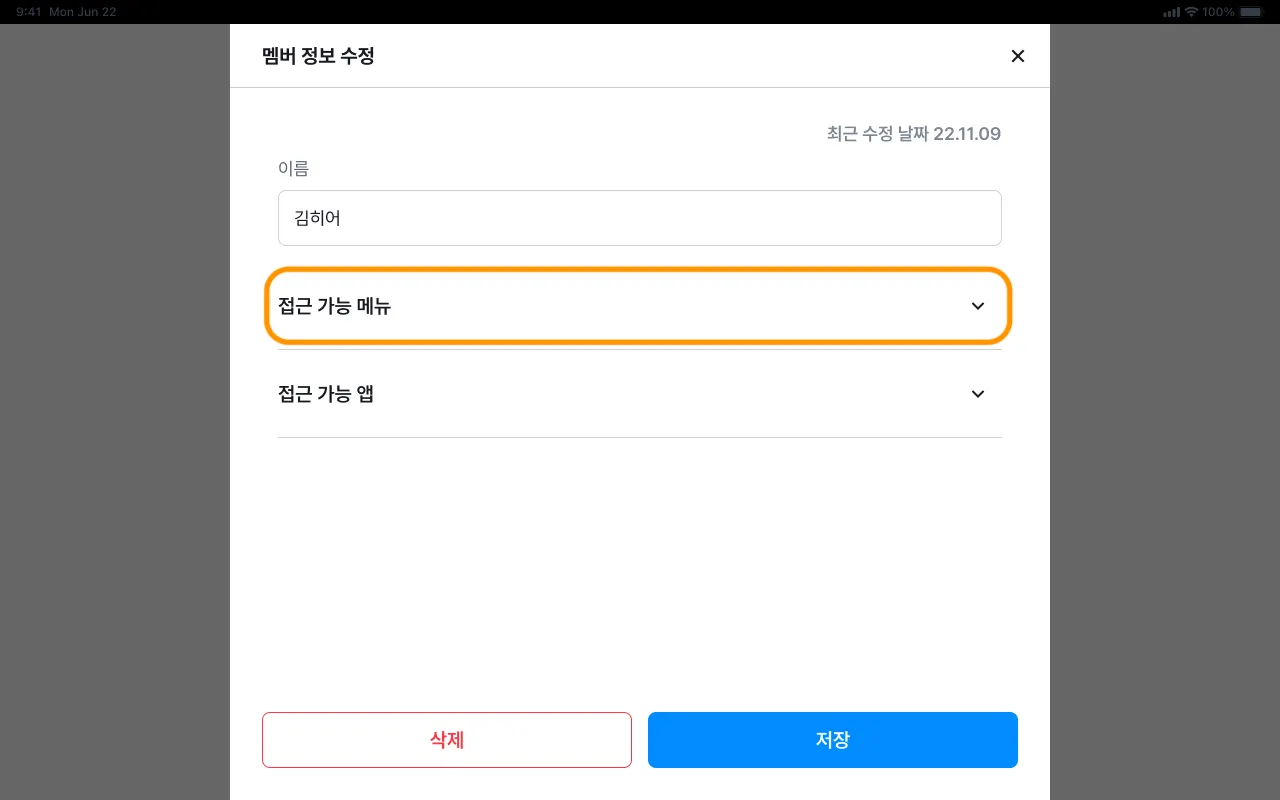Tap the Mon Jun 22 date
The image size is (1280, 800).
point(82,12)
